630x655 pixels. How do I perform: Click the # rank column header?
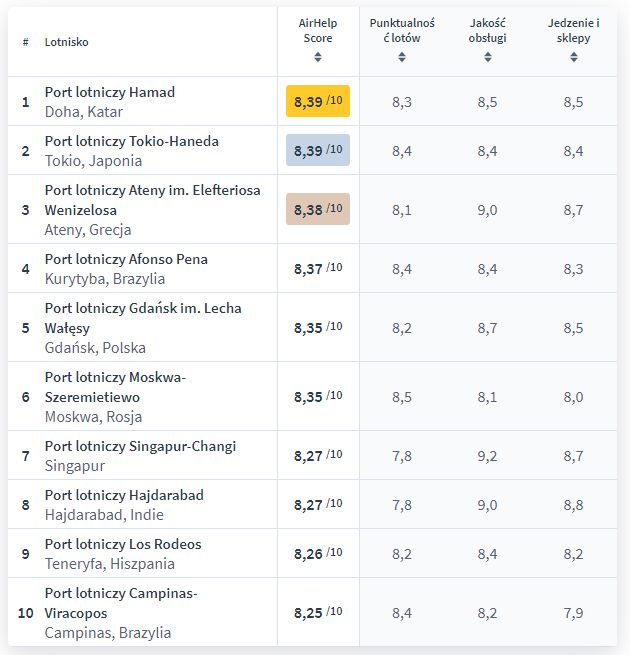coord(25,42)
